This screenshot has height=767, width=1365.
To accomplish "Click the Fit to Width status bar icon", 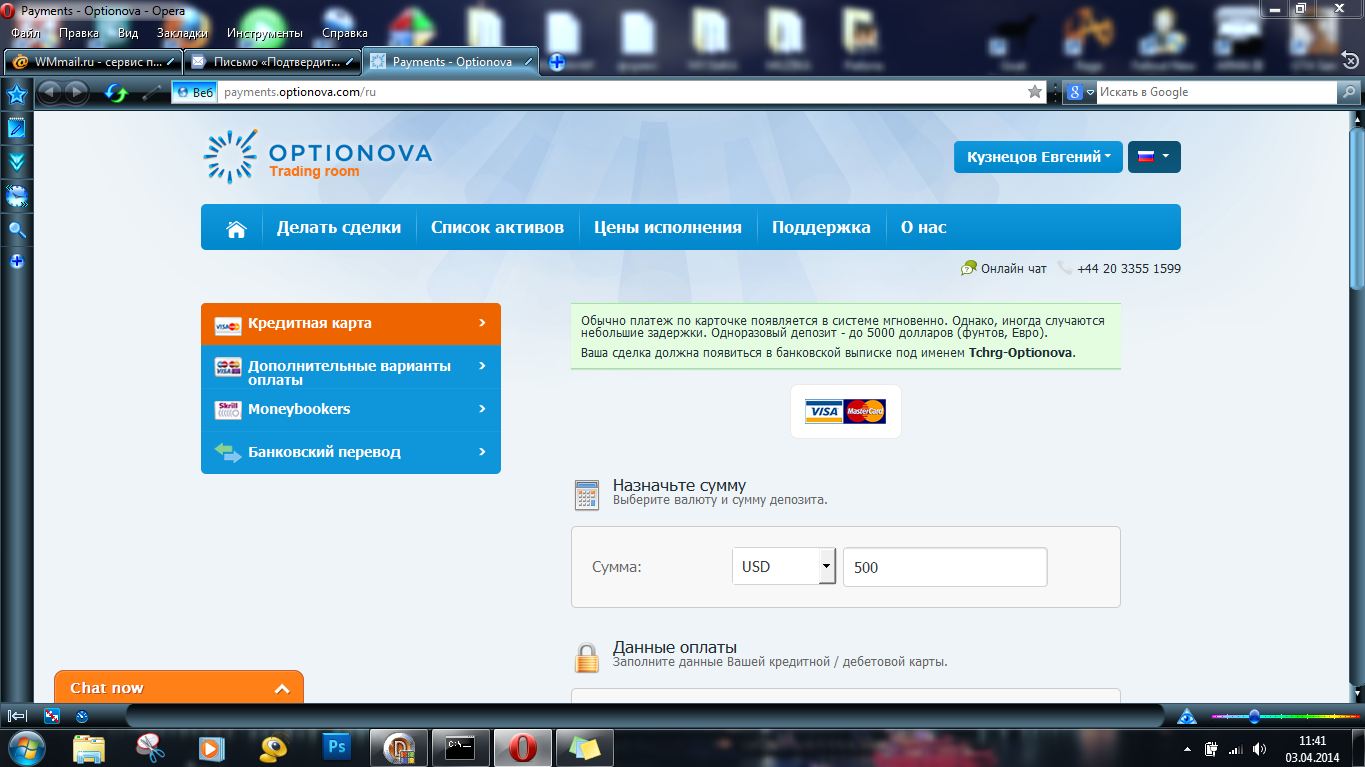I will point(52,716).
